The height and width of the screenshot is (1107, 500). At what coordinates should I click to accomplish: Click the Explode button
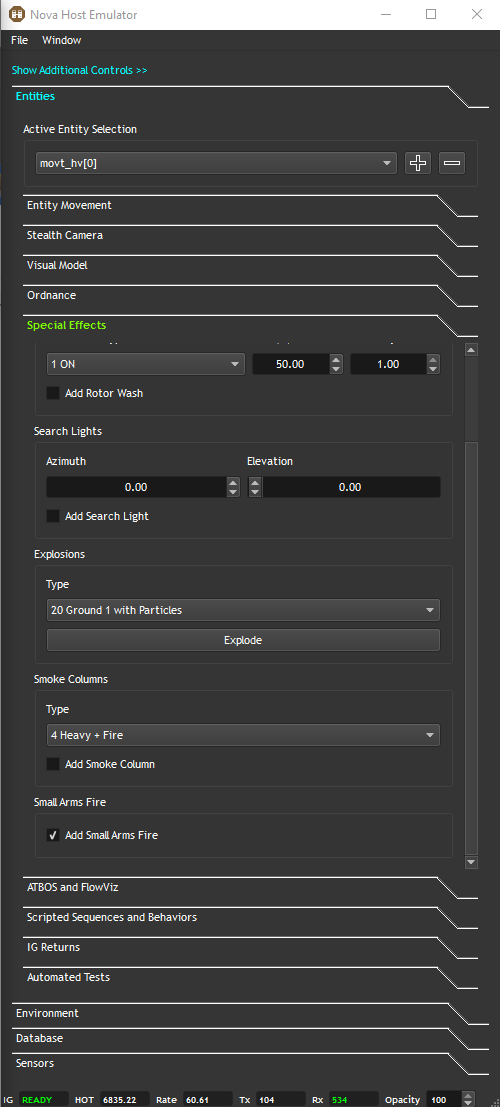click(x=243, y=640)
